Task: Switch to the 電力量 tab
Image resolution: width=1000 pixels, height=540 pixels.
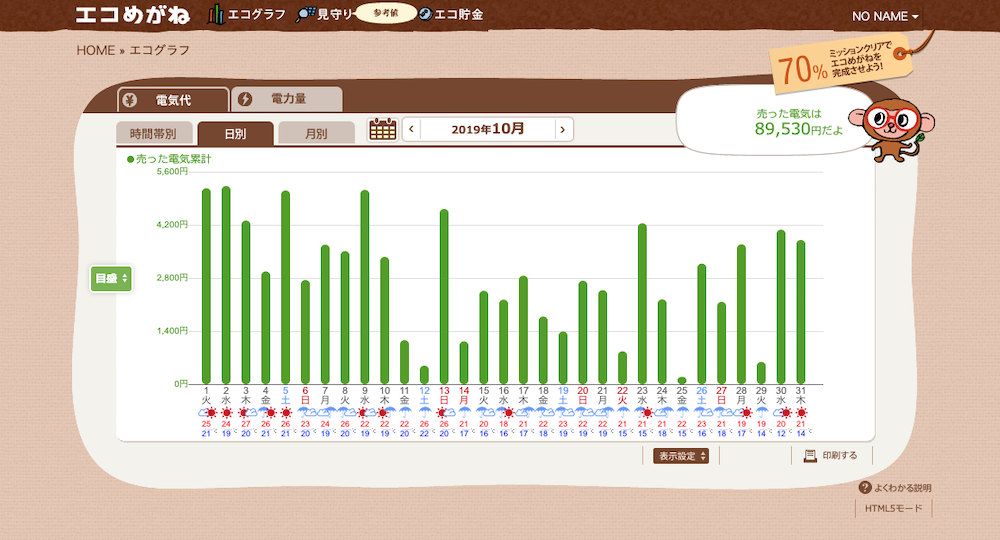Action: point(287,100)
